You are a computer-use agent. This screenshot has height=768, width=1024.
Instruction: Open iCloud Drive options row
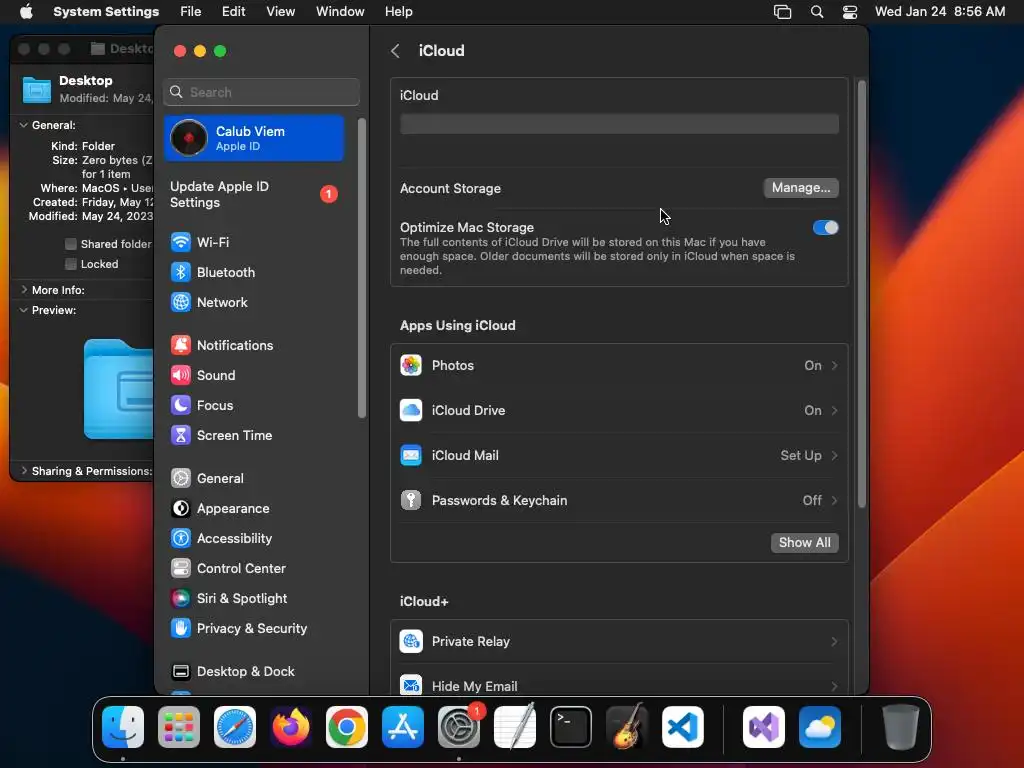point(619,411)
